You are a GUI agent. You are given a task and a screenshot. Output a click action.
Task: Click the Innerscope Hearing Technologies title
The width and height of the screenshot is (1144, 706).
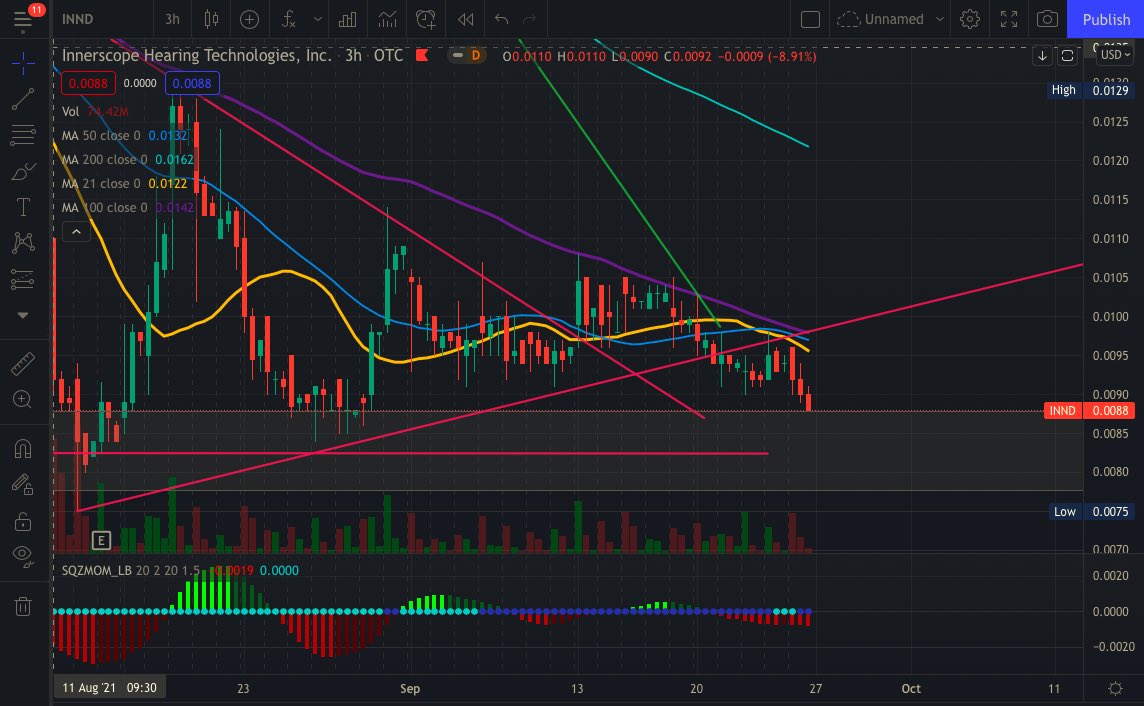196,56
